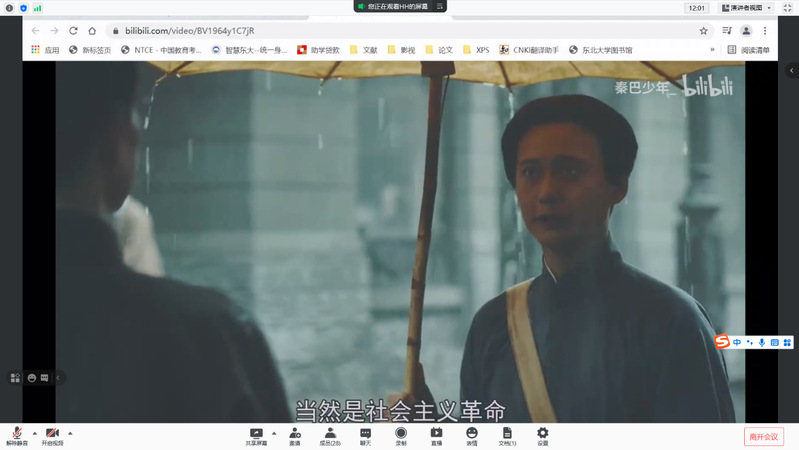Expand video options arrow beside camera
The height and width of the screenshot is (450, 799).
click(70, 433)
